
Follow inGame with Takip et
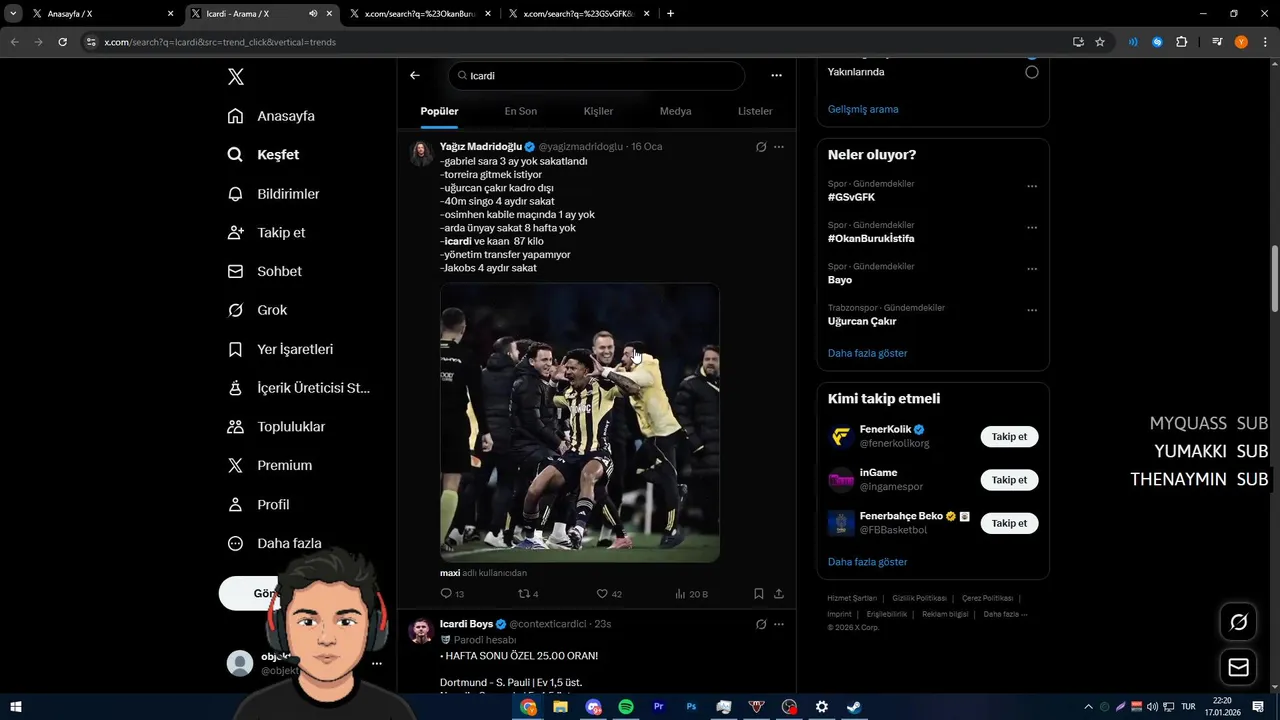(1009, 480)
